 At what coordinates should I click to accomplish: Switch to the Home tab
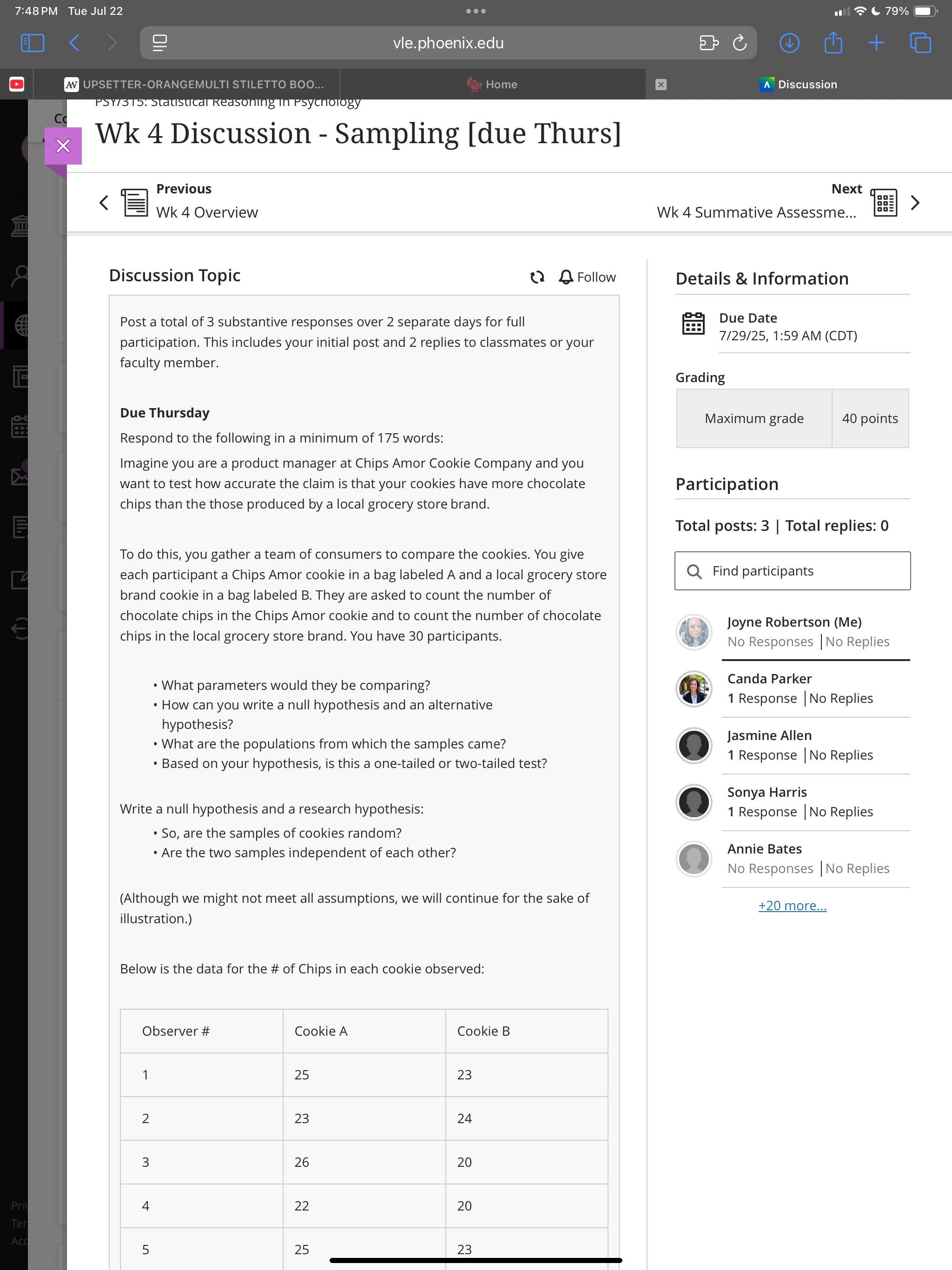[x=492, y=85]
